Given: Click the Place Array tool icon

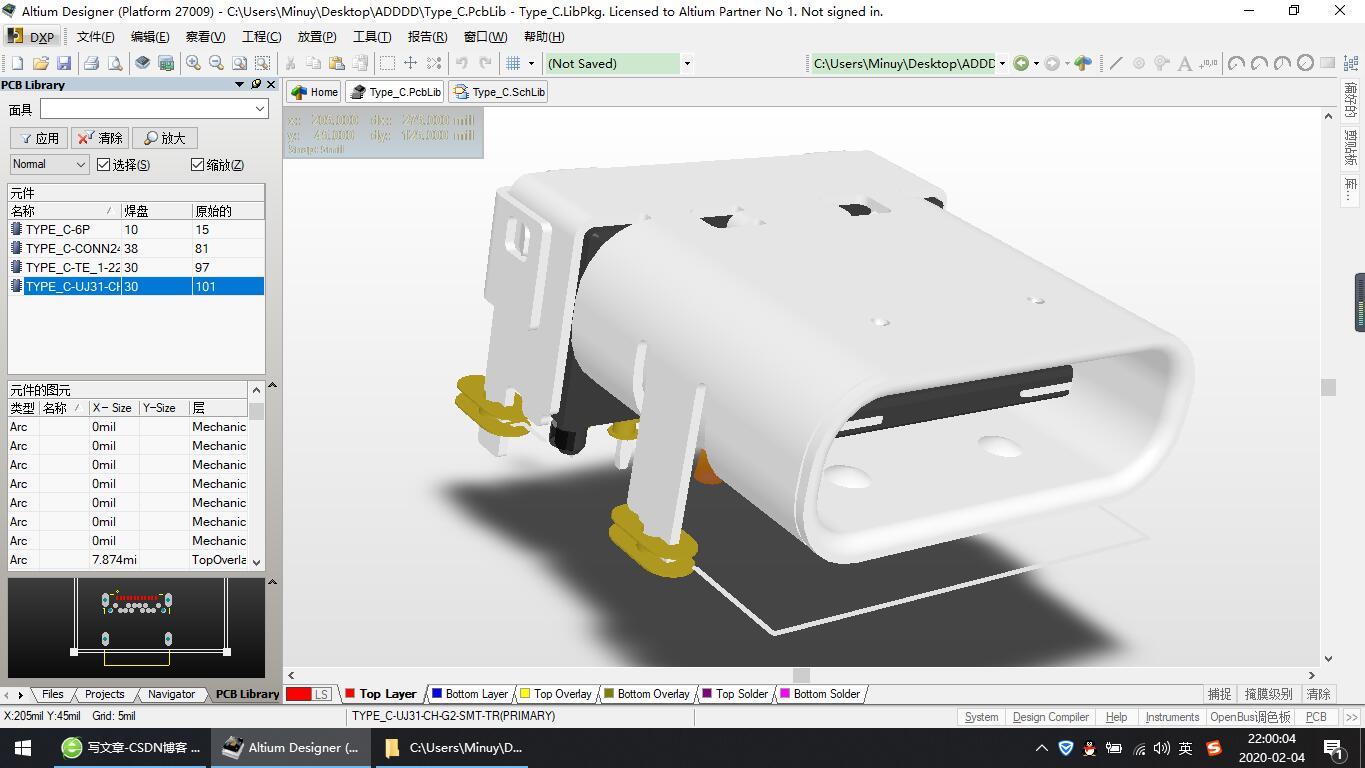Looking at the screenshot, I should (1351, 63).
